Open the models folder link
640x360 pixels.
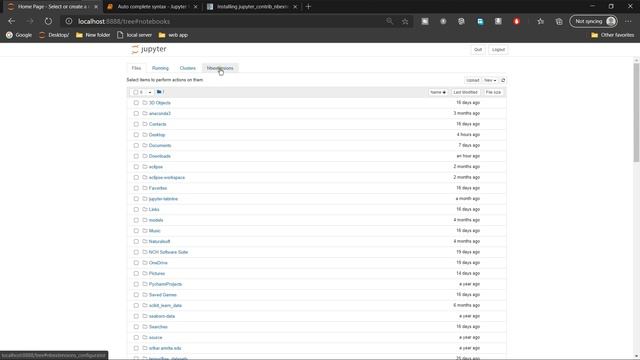click(156, 220)
